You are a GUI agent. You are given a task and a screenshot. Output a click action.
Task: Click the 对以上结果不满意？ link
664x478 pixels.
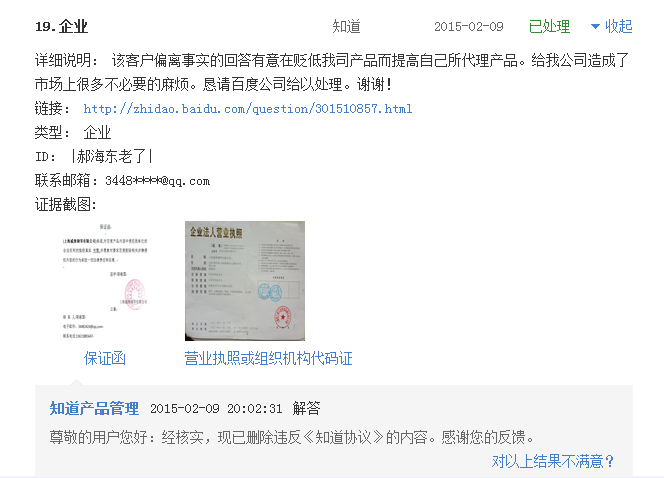click(x=553, y=461)
